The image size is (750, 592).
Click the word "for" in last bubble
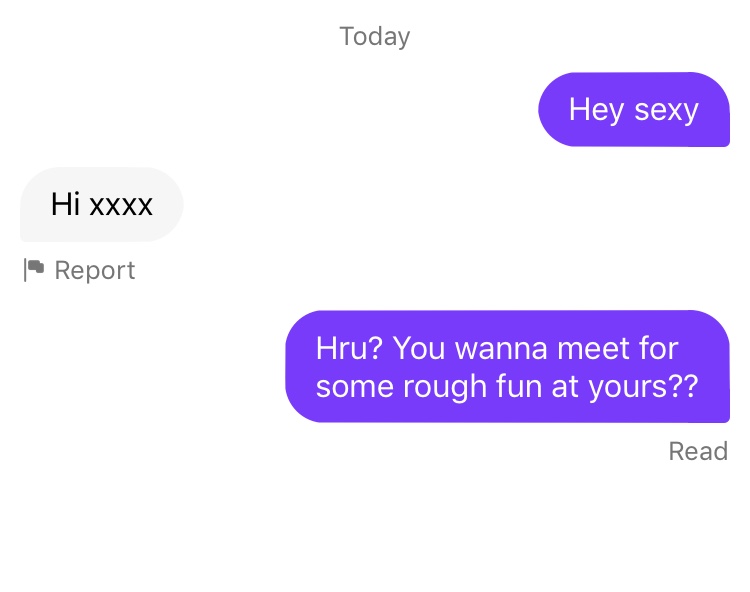coord(659,348)
